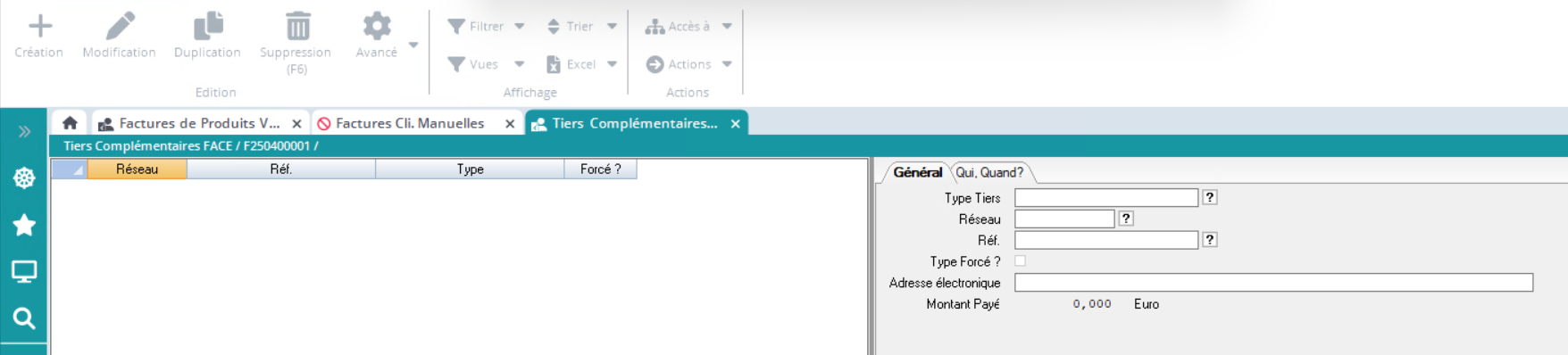Image resolution: width=1568 pixels, height=355 pixels.
Task: Sort by the Réseau column header
Action: click(137, 169)
